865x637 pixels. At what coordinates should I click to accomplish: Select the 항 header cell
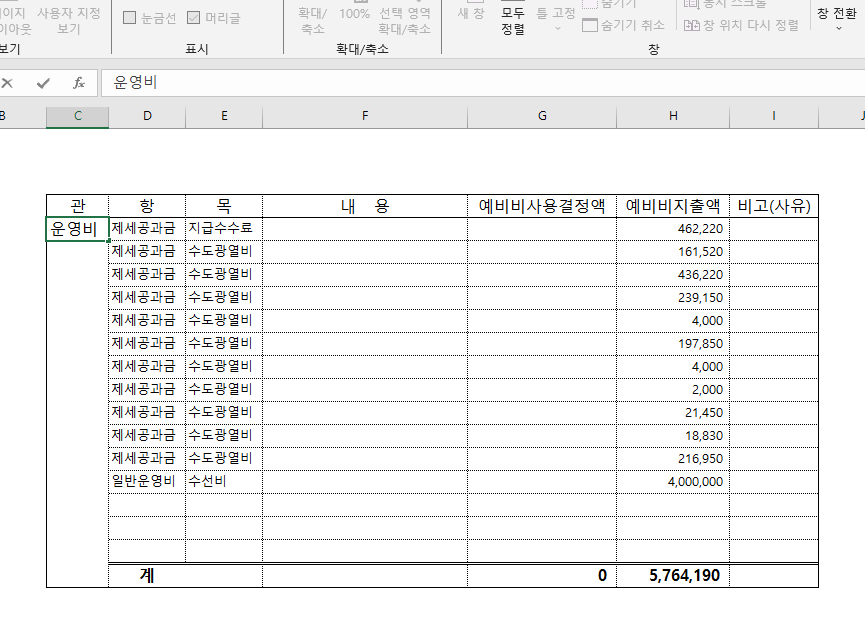click(147, 206)
